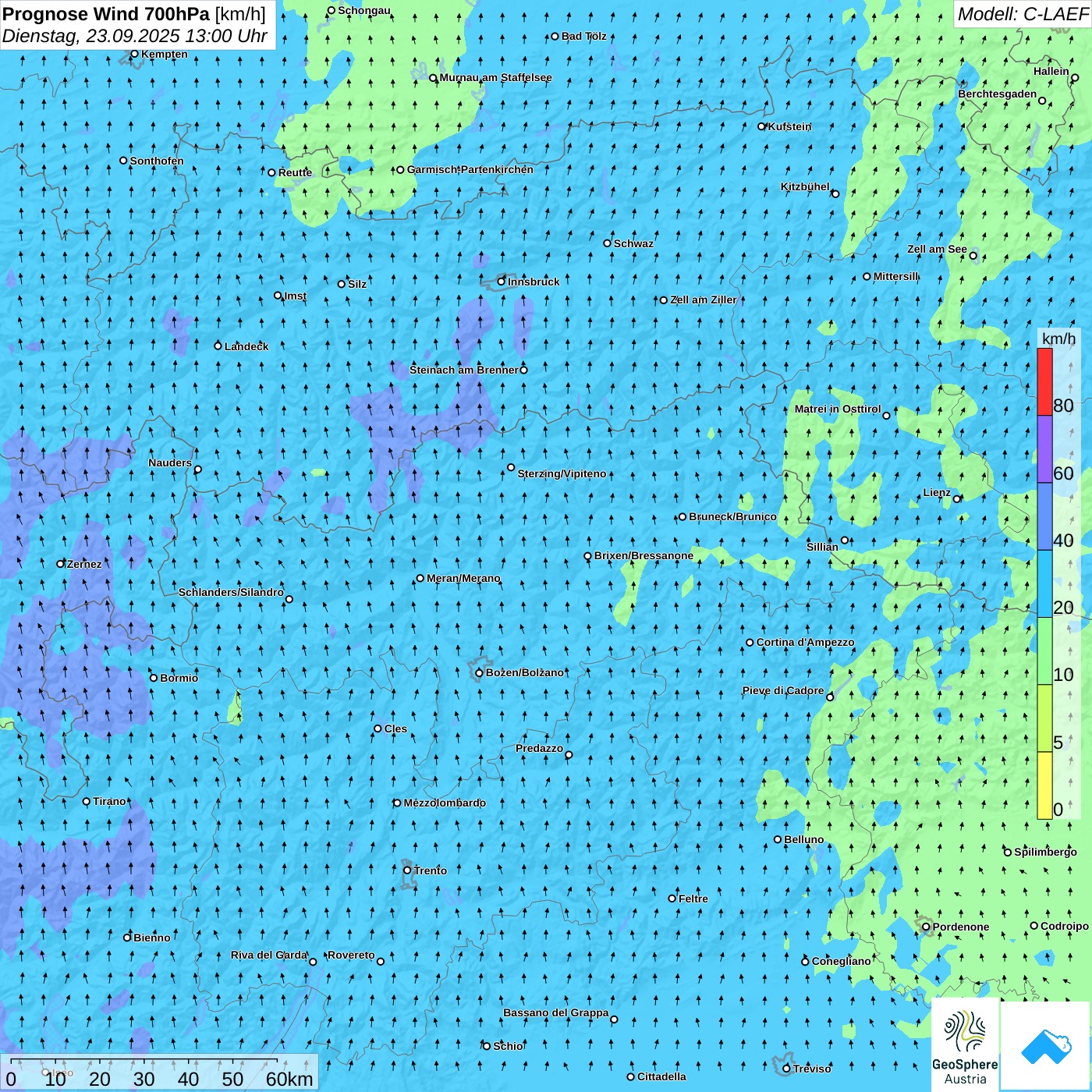Screen dimensions: 1092x1092
Task: Click the Riva del Garda label
Action: [x=269, y=955]
